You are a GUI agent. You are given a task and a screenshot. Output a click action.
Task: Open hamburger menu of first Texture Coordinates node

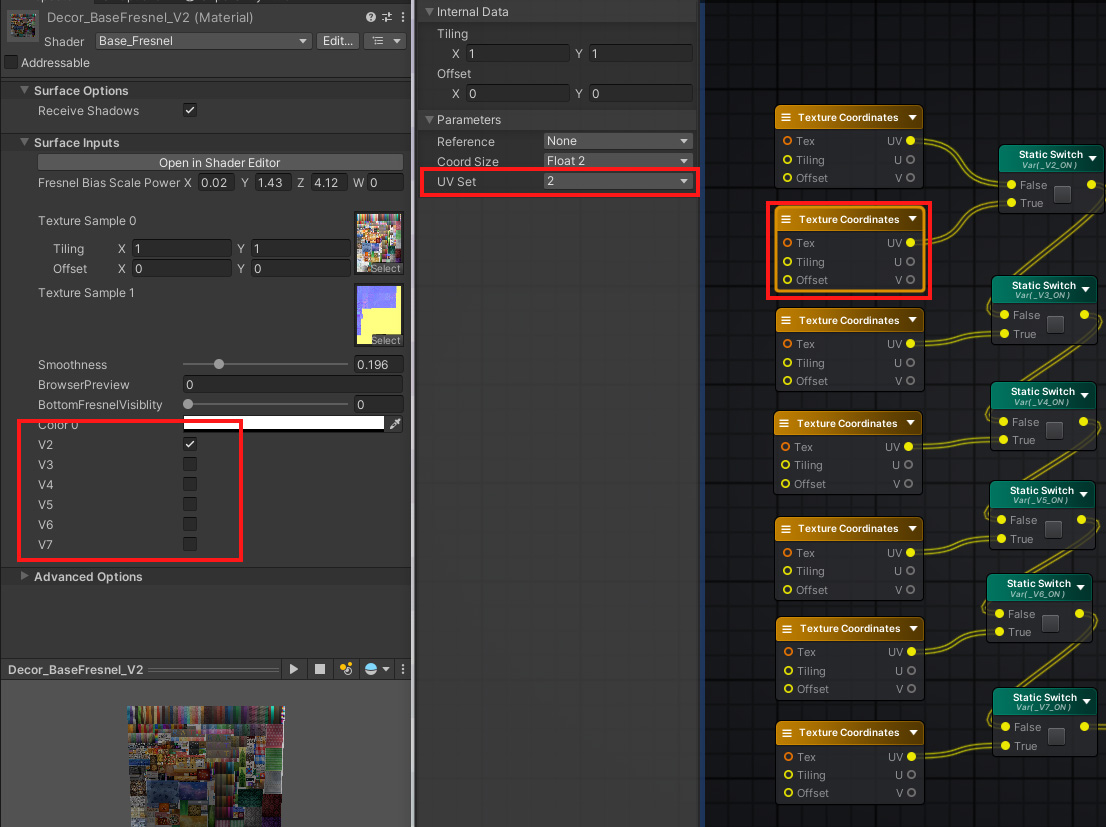(785, 118)
